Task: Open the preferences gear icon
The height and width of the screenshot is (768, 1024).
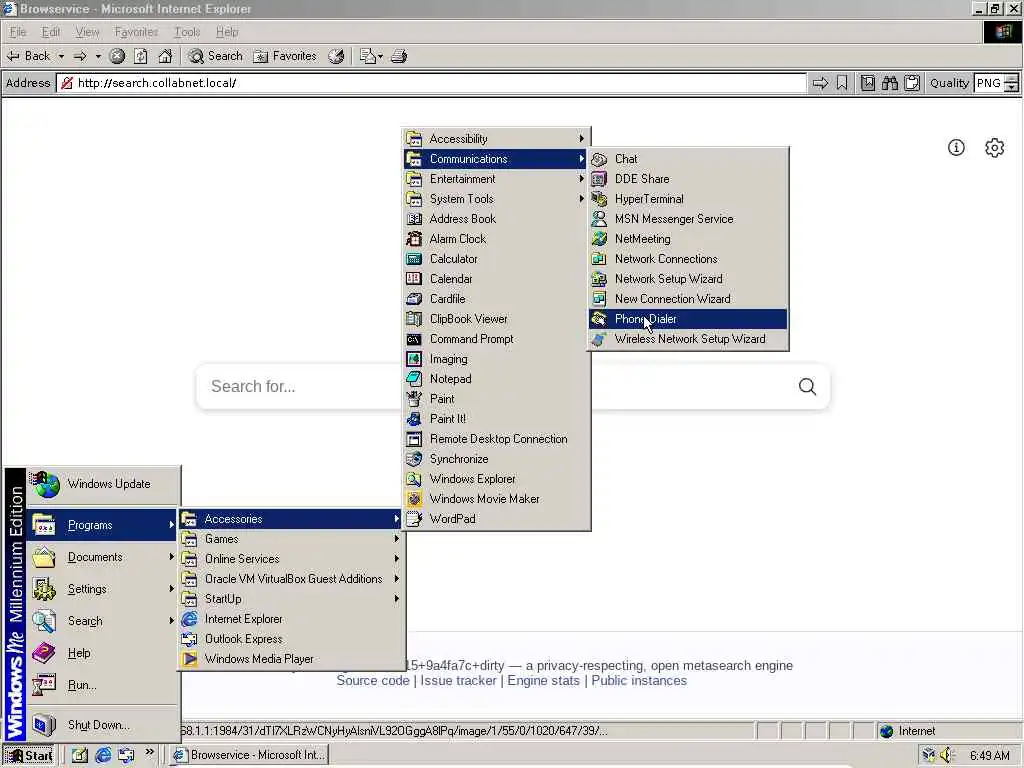Action: (994, 148)
